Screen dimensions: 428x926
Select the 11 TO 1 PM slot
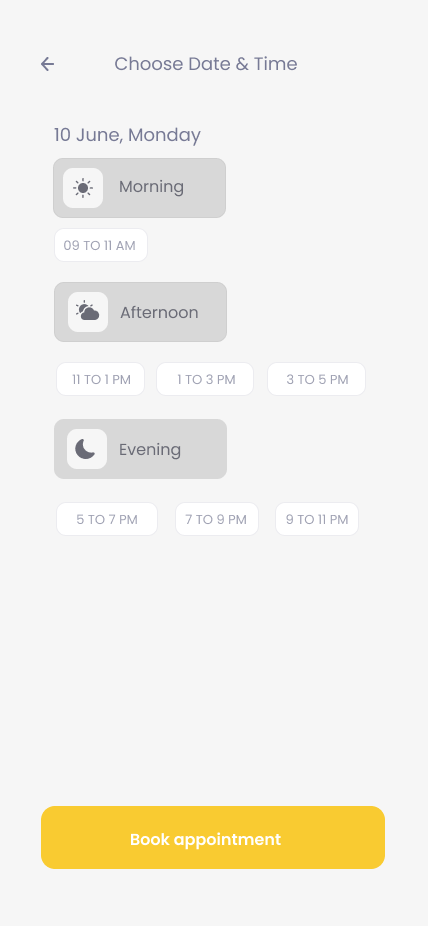[x=100, y=379]
